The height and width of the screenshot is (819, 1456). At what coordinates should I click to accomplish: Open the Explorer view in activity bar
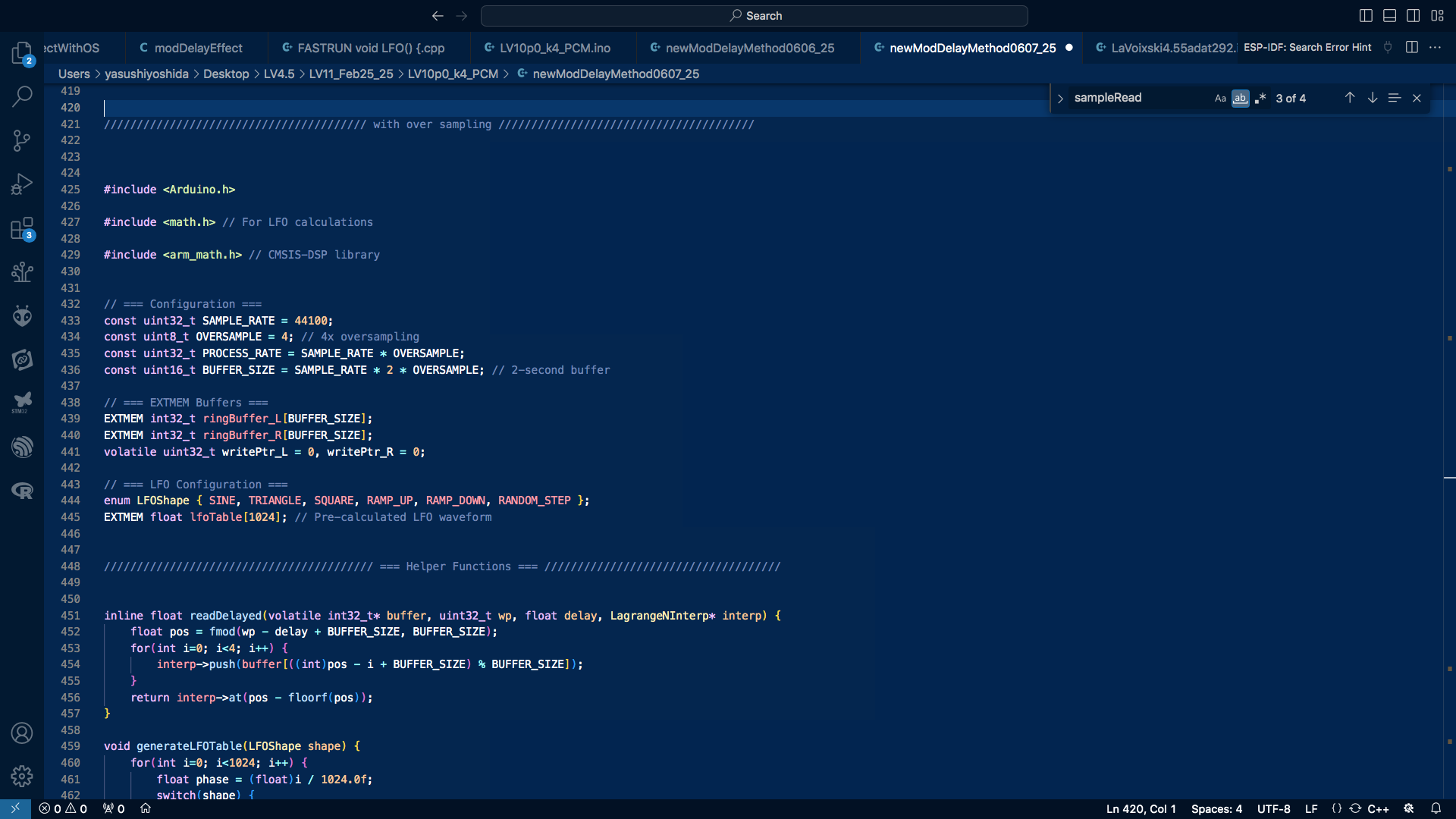coord(22,53)
